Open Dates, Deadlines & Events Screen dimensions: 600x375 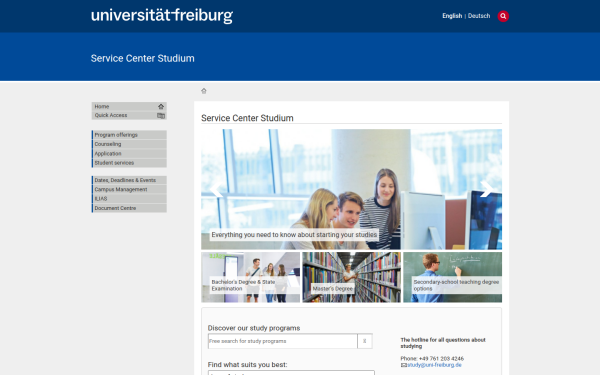pyautogui.click(x=129, y=180)
